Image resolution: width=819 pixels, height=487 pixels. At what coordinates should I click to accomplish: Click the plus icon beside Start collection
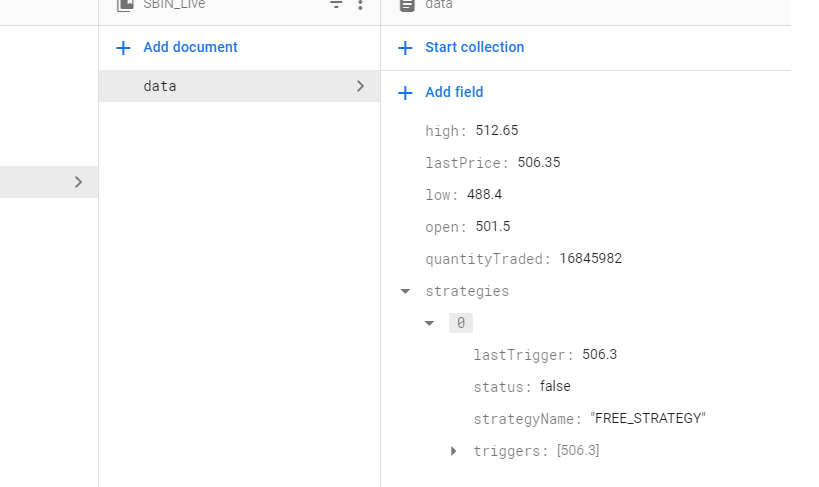(x=405, y=48)
